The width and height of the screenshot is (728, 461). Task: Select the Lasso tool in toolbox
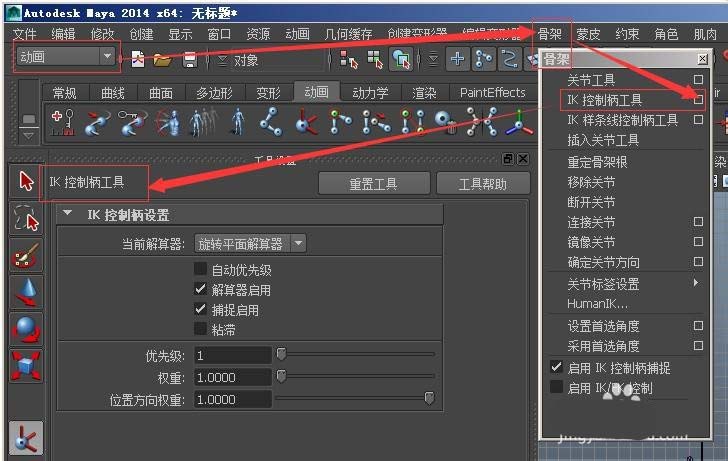[26, 218]
